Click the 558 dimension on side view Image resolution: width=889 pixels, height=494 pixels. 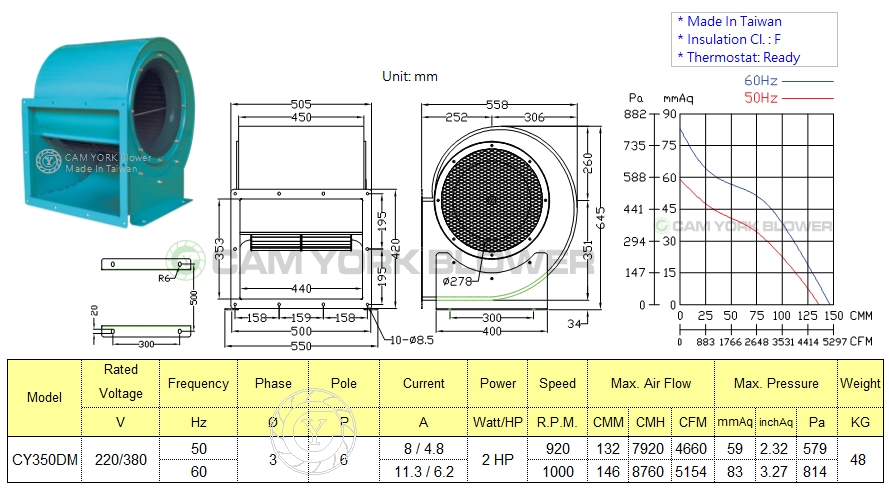pos(497,105)
